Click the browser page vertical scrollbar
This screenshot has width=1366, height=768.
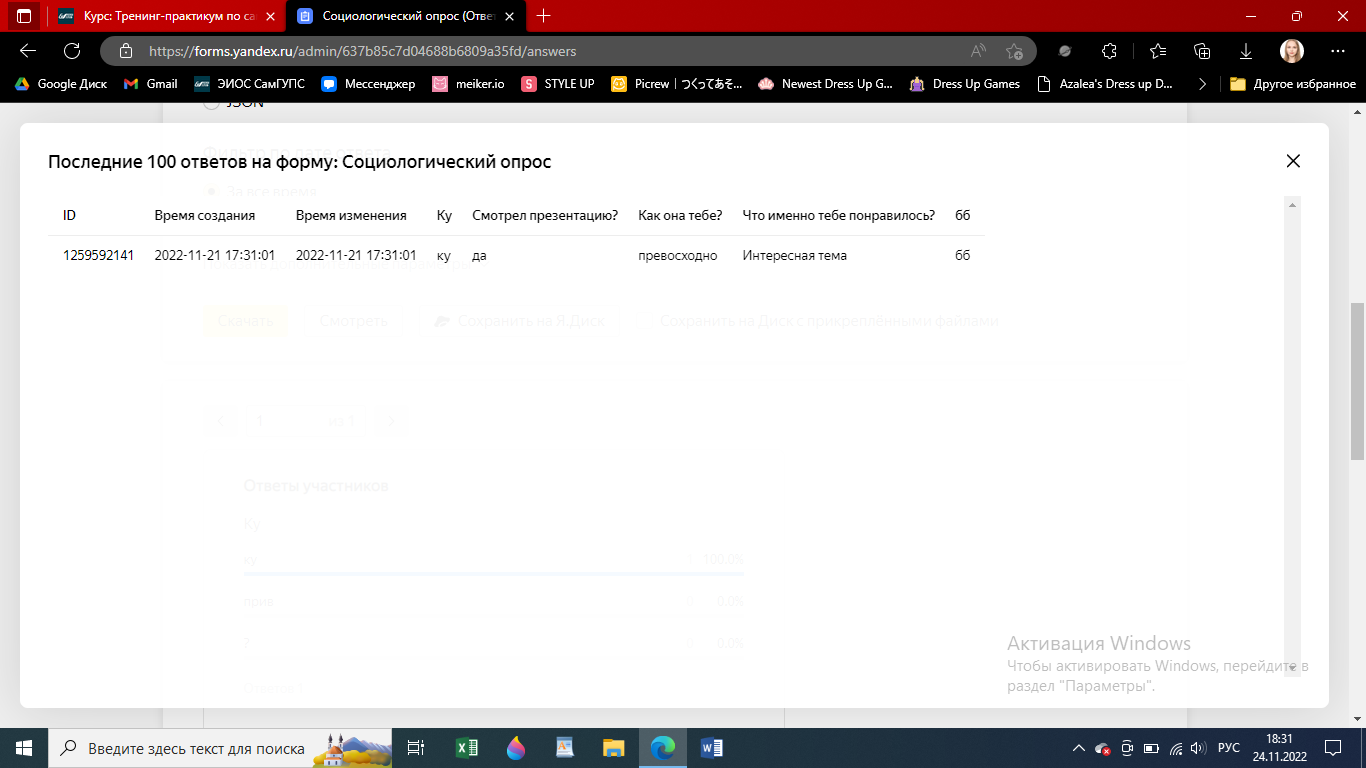point(1357,380)
